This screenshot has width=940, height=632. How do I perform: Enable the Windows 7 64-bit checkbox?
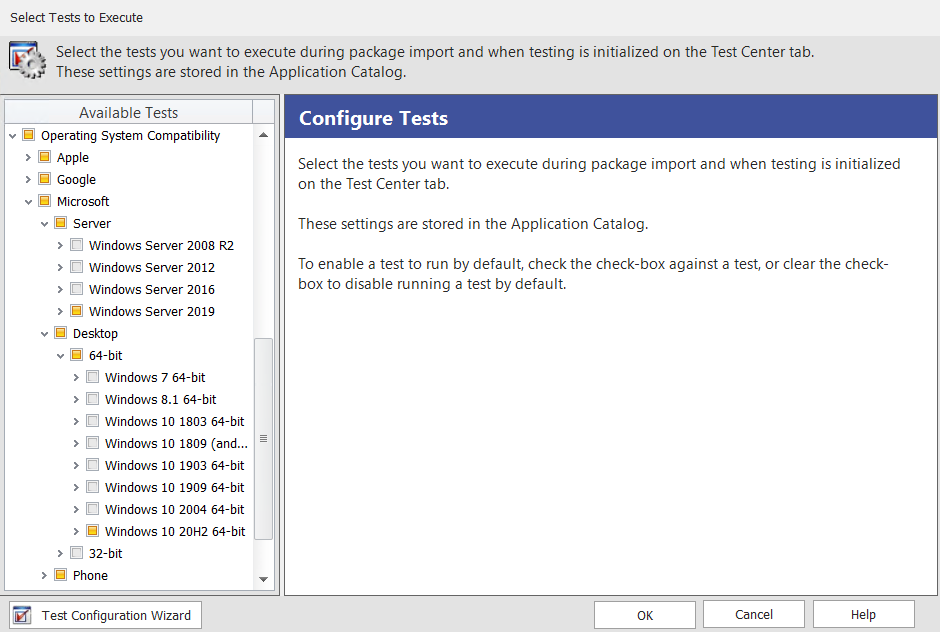pyautogui.click(x=93, y=377)
